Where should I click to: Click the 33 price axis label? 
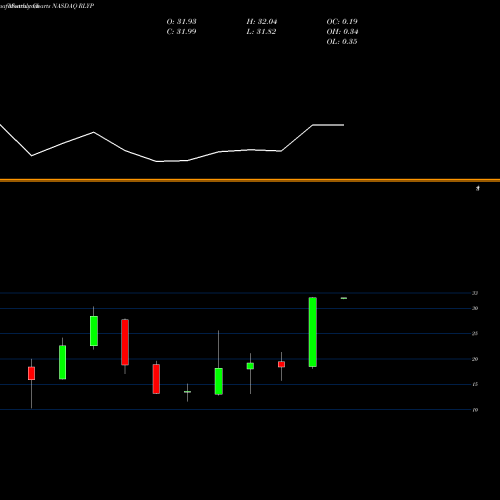475,293
